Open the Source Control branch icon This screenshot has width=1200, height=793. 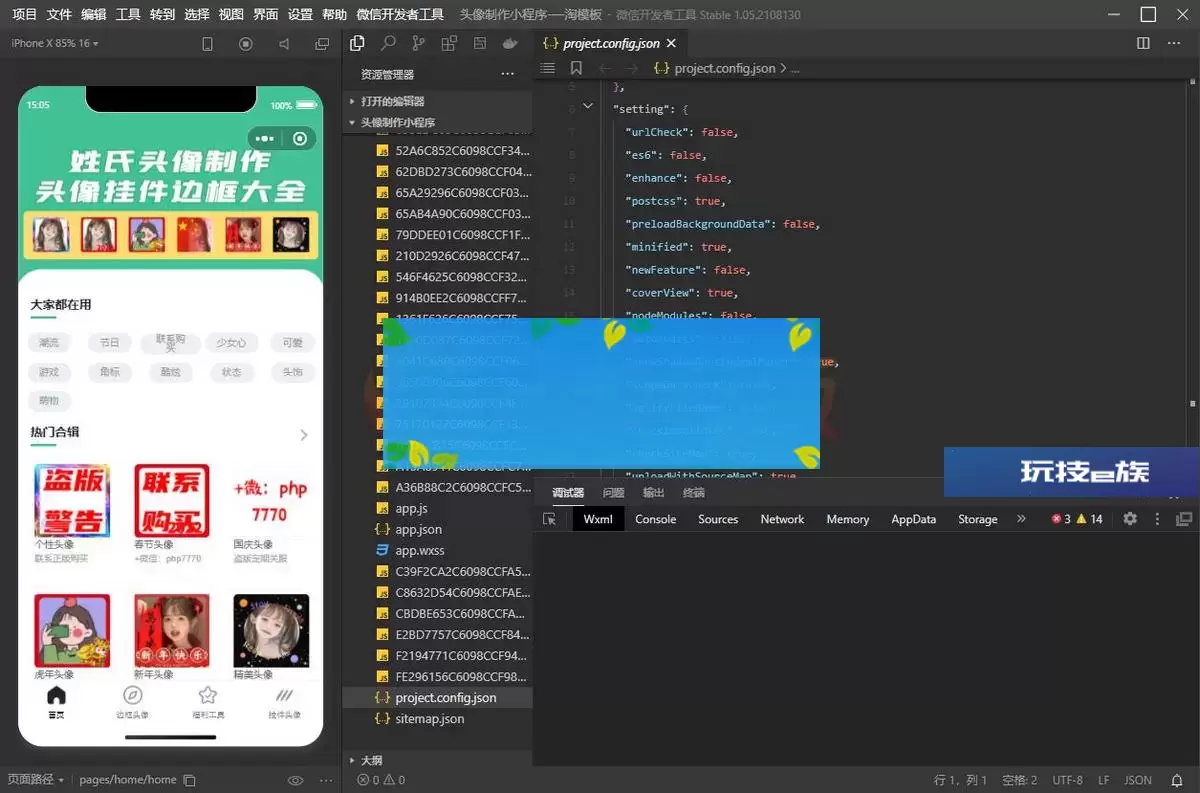(418, 43)
